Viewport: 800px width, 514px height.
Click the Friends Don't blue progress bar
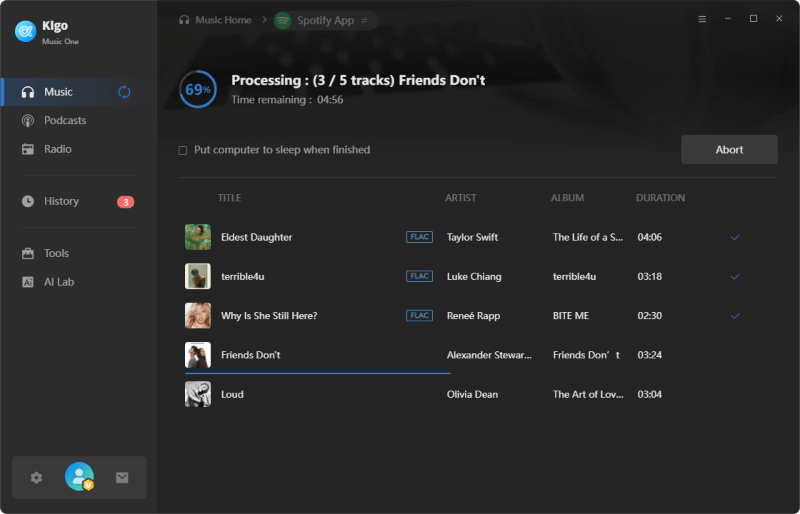(317, 374)
